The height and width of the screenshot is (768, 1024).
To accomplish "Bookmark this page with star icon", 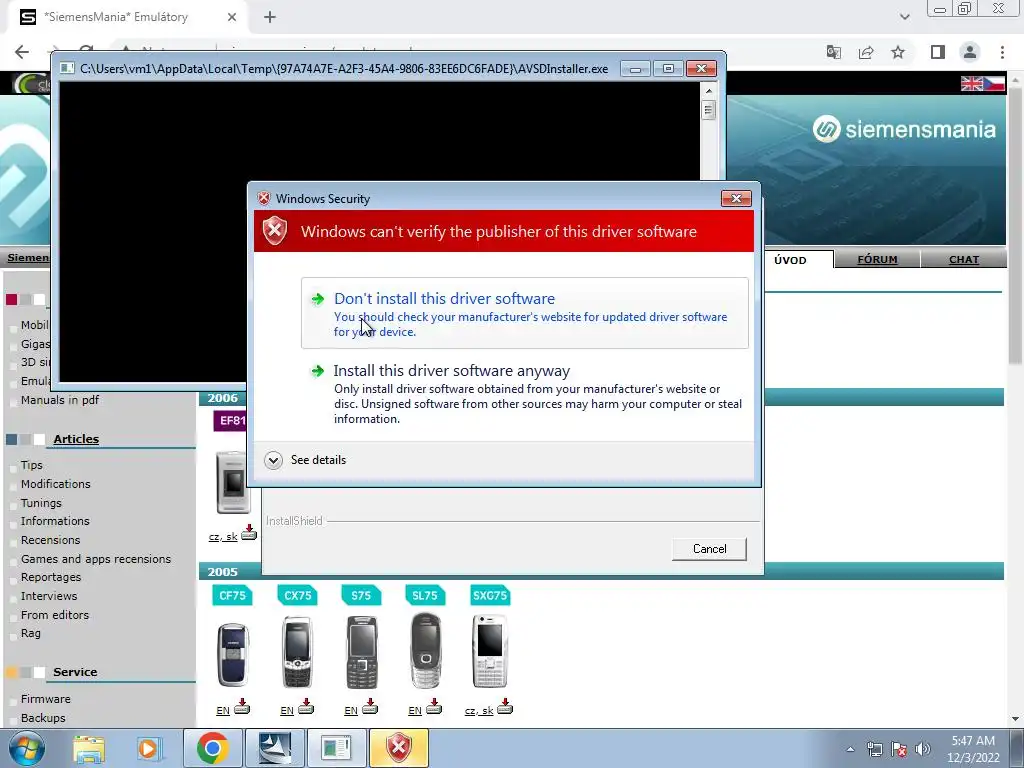I will coord(898,52).
